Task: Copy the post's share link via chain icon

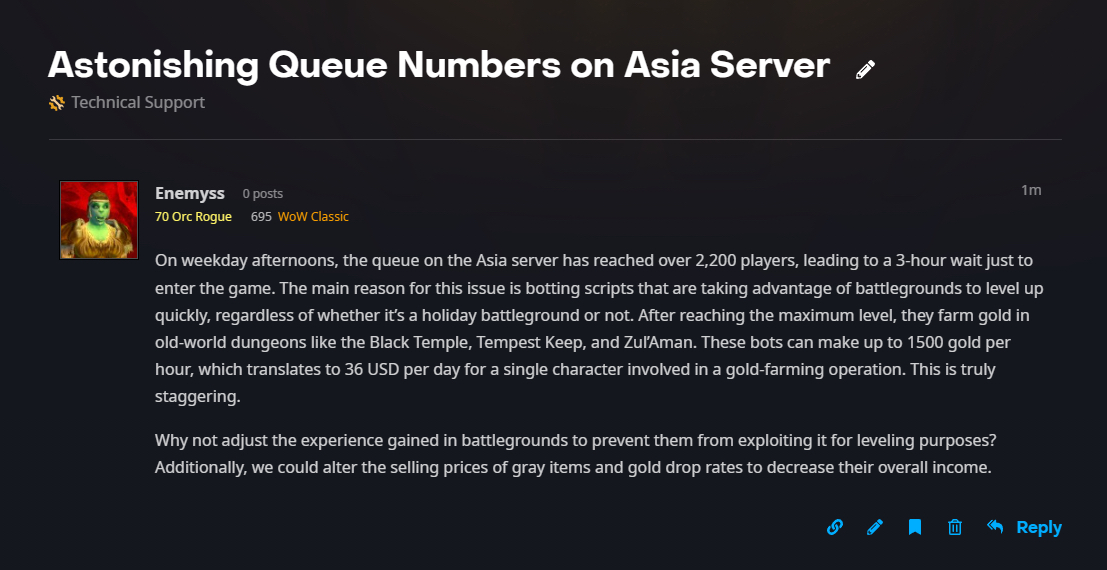Action: coord(835,527)
